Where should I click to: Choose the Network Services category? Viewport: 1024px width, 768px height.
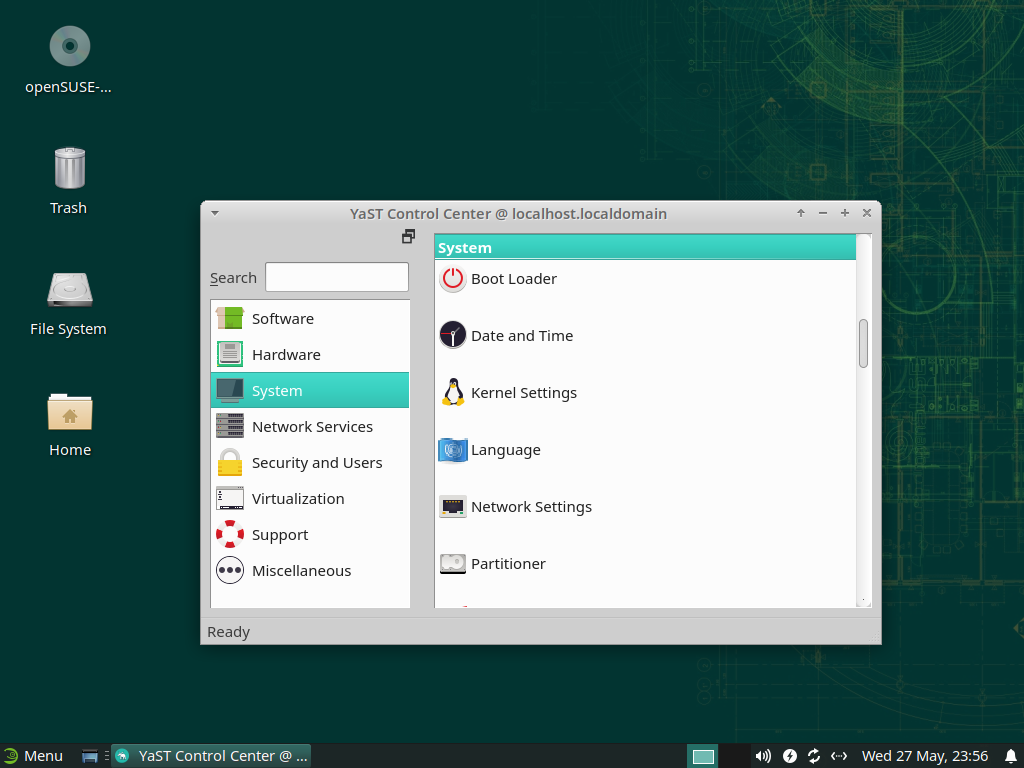pyautogui.click(x=312, y=427)
